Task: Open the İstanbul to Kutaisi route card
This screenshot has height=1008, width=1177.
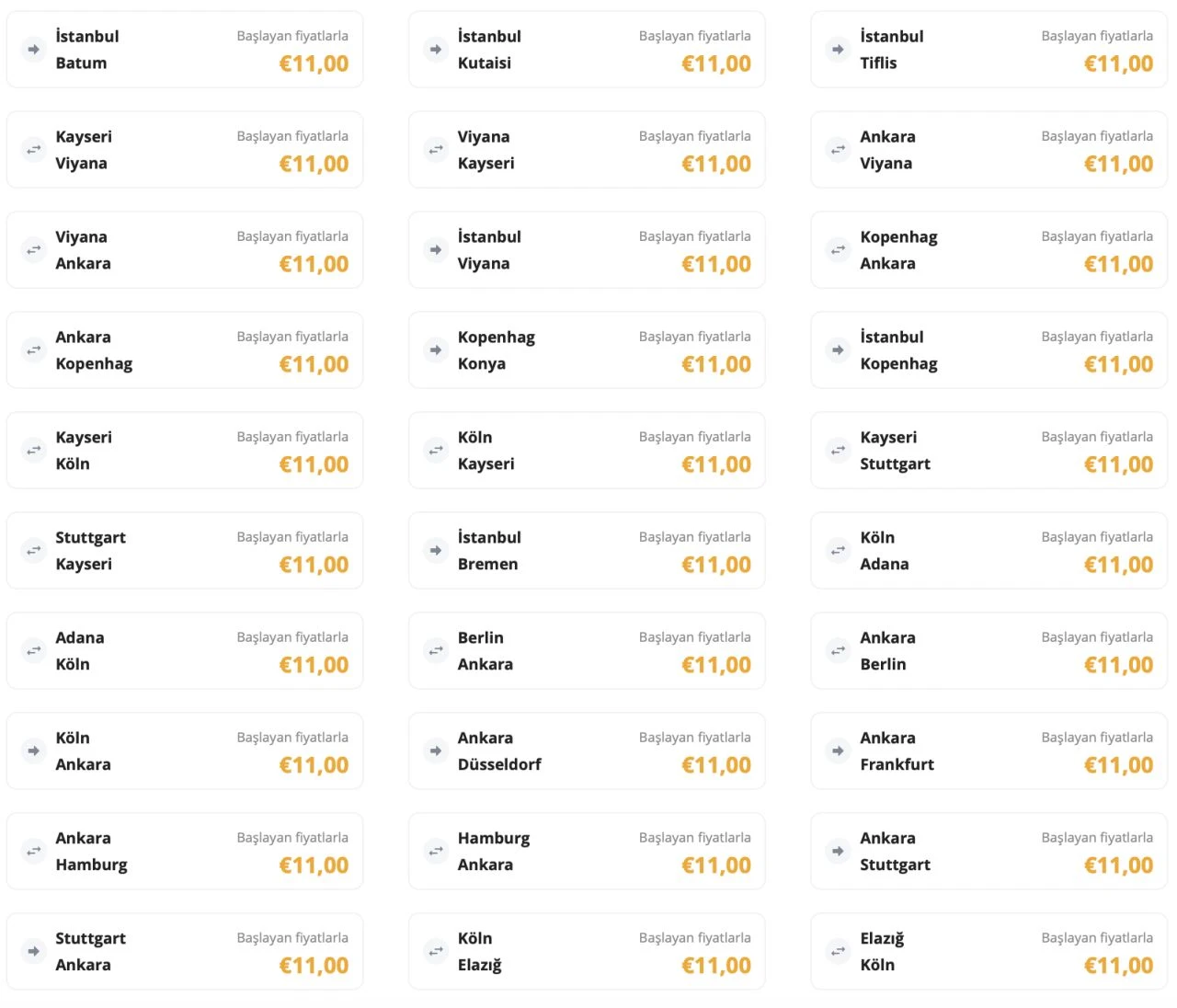Action: (587, 50)
